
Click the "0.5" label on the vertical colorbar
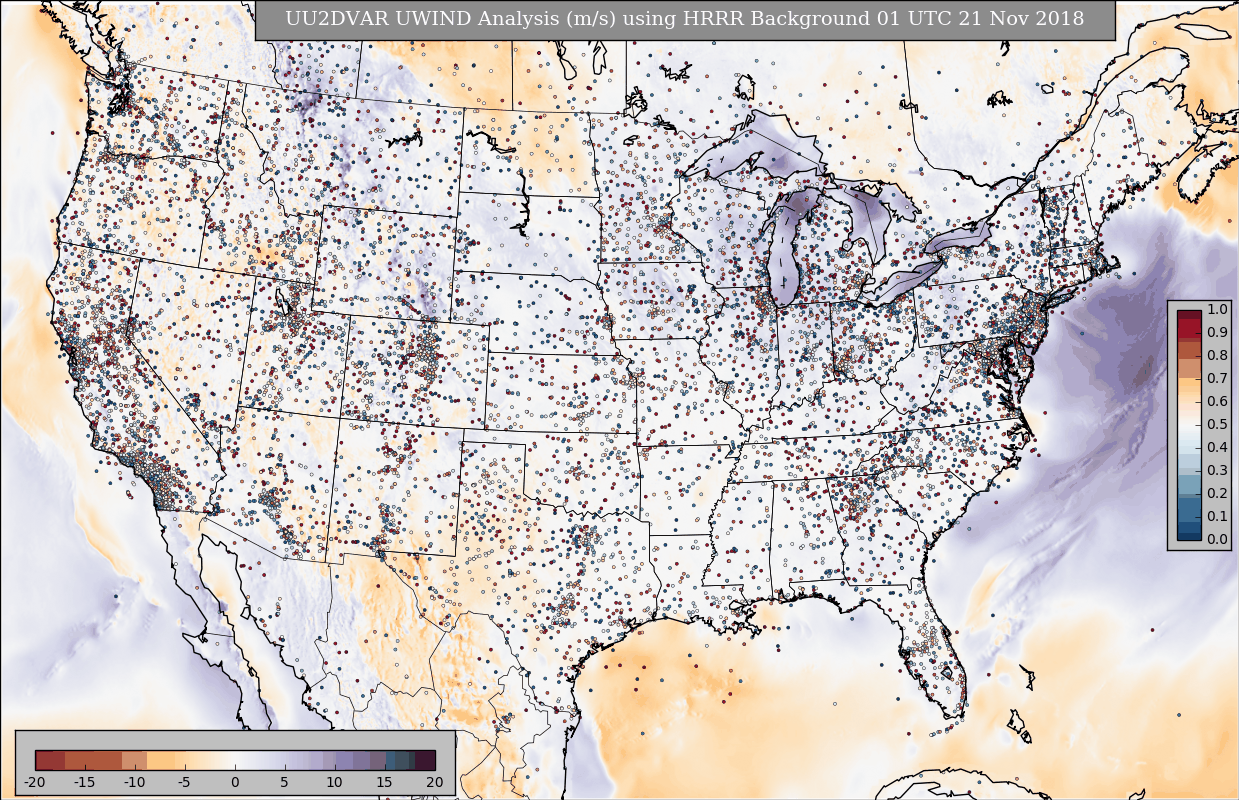(x=1217, y=424)
